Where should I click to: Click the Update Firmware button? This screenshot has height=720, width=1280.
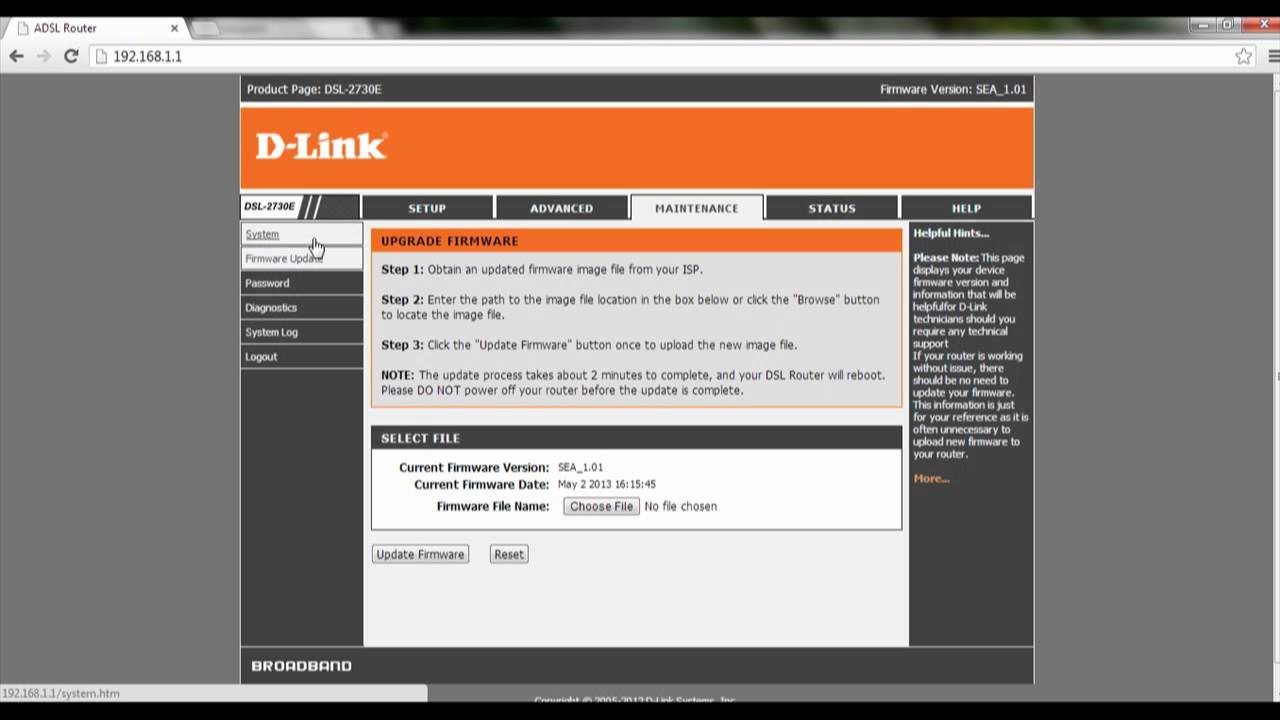pos(420,554)
